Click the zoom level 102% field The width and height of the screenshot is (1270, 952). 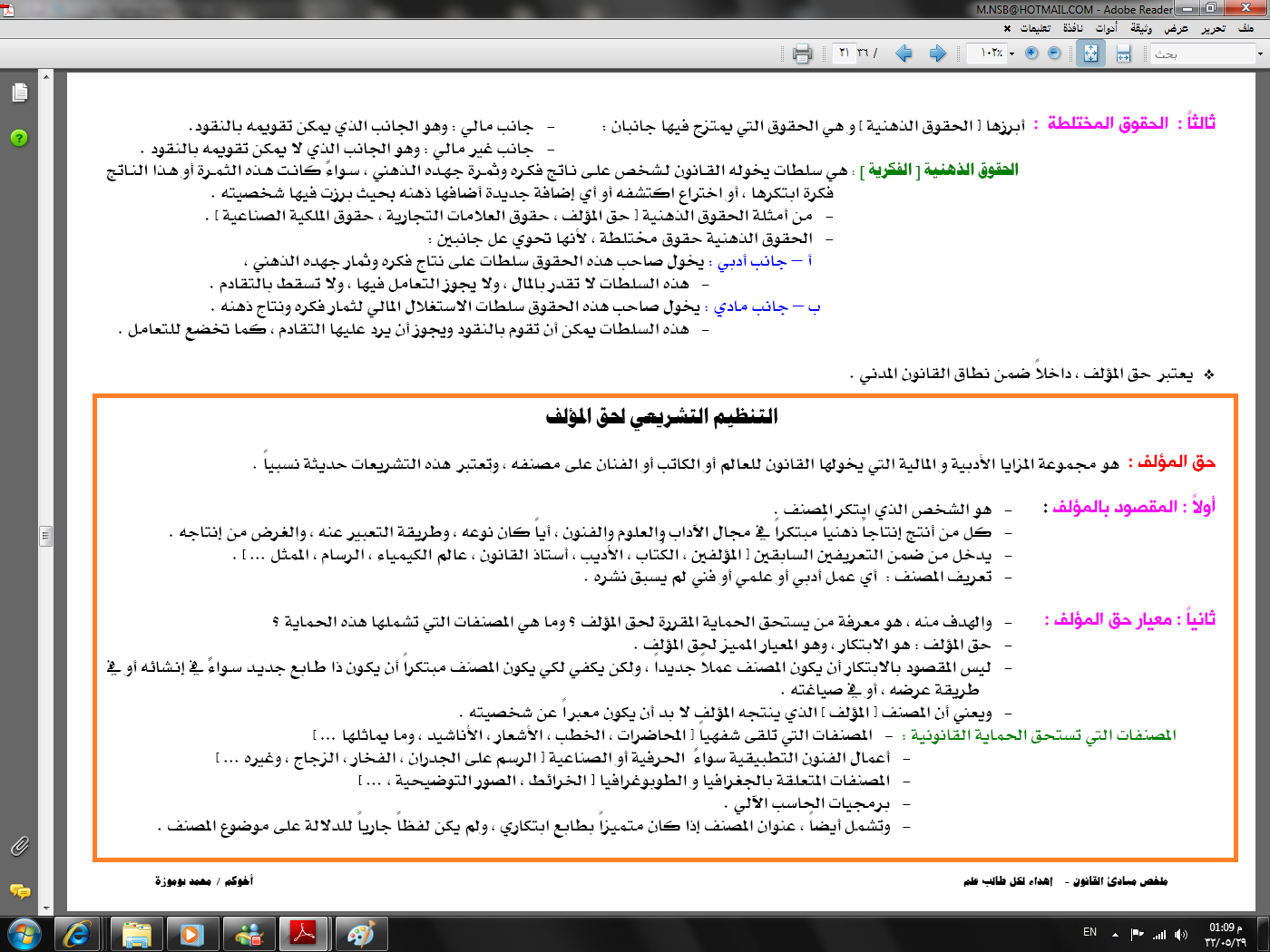tap(987, 53)
